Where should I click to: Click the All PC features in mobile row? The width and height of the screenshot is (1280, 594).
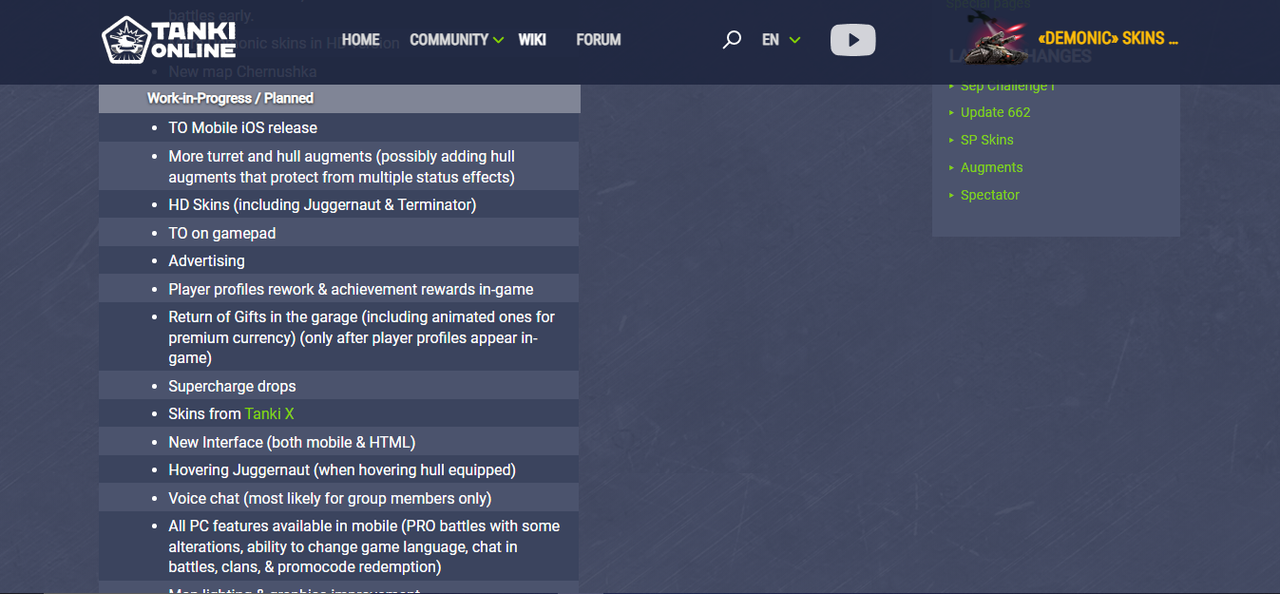[339, 546]
